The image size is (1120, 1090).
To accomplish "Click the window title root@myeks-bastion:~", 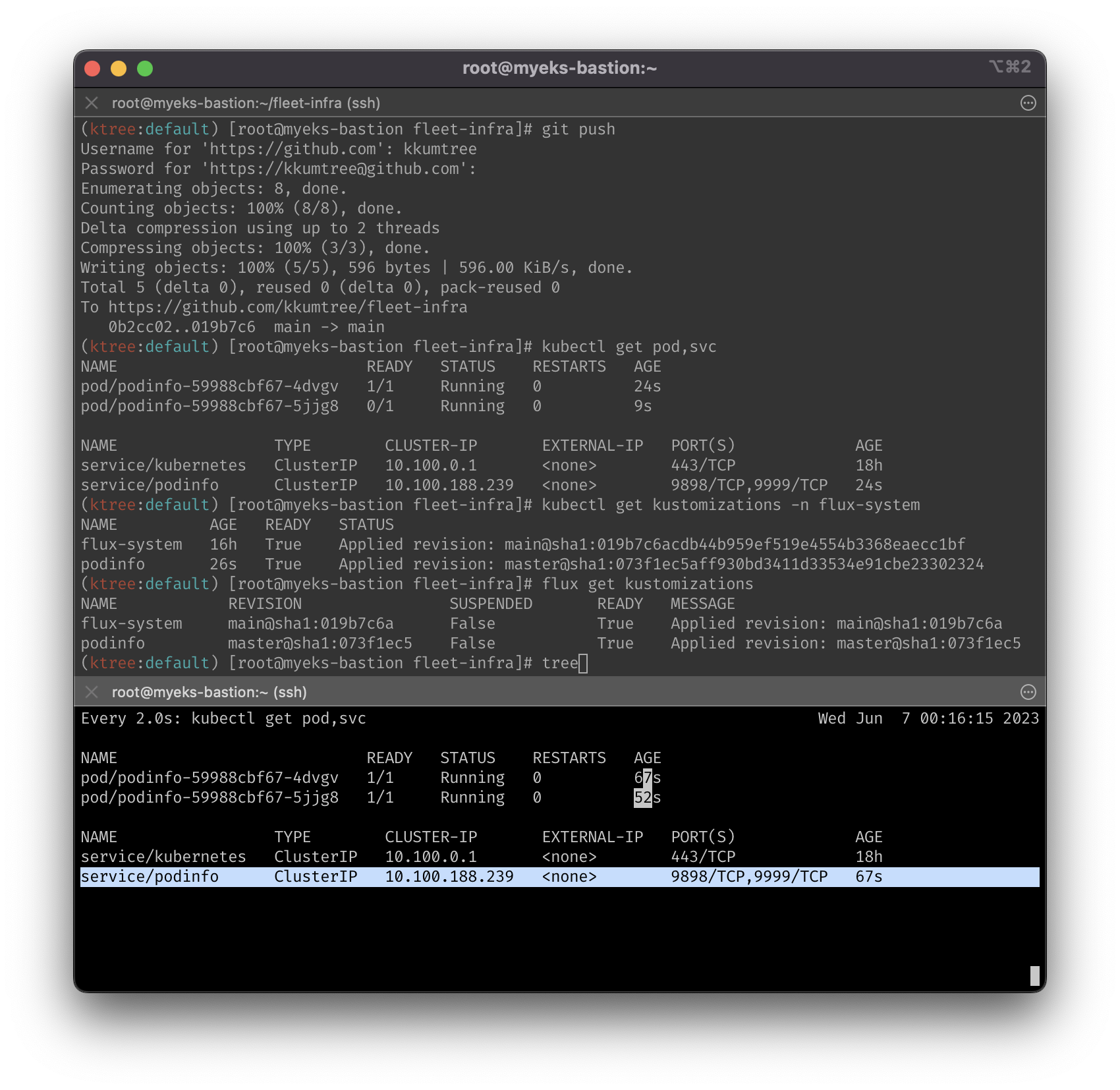I will click(559, 68).
